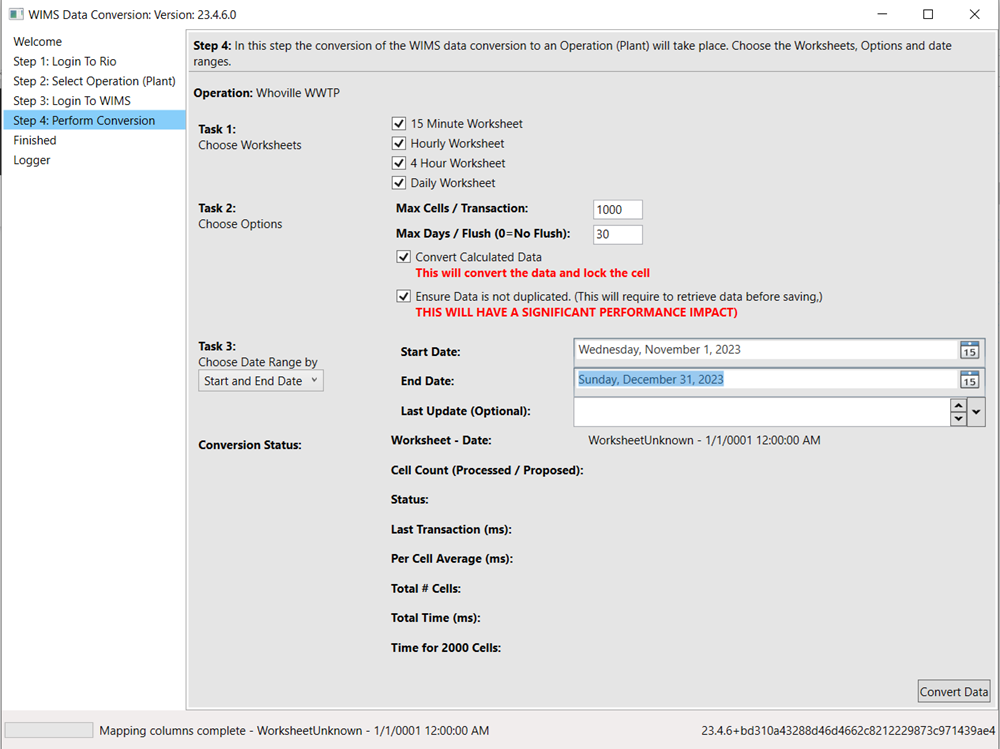The height and width of the screenshot is (749, 1000).
Task: Disable Ensure Data is not duplicated
Action: tap(404, 297)
